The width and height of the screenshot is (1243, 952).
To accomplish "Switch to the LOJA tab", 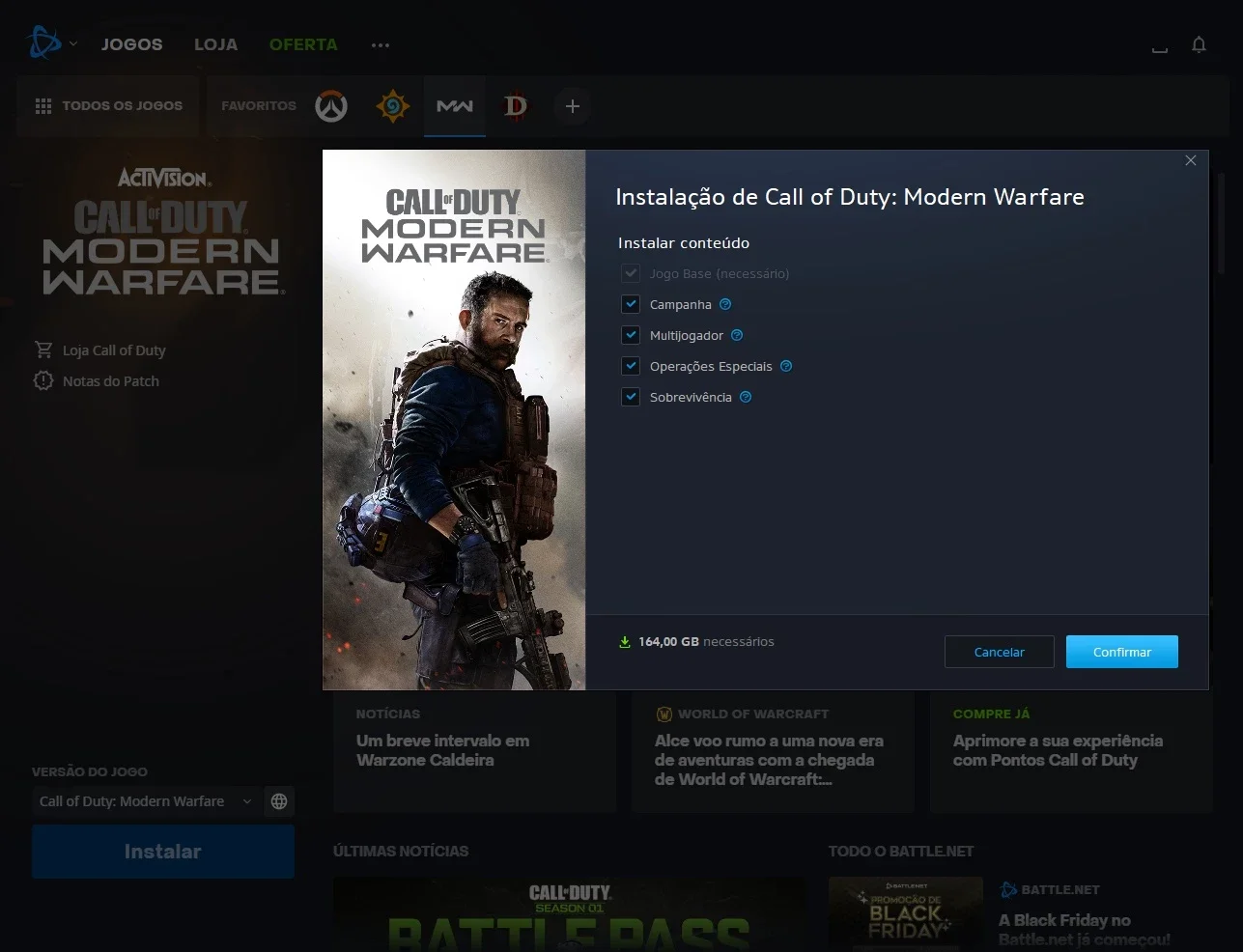I will [215, 44].
